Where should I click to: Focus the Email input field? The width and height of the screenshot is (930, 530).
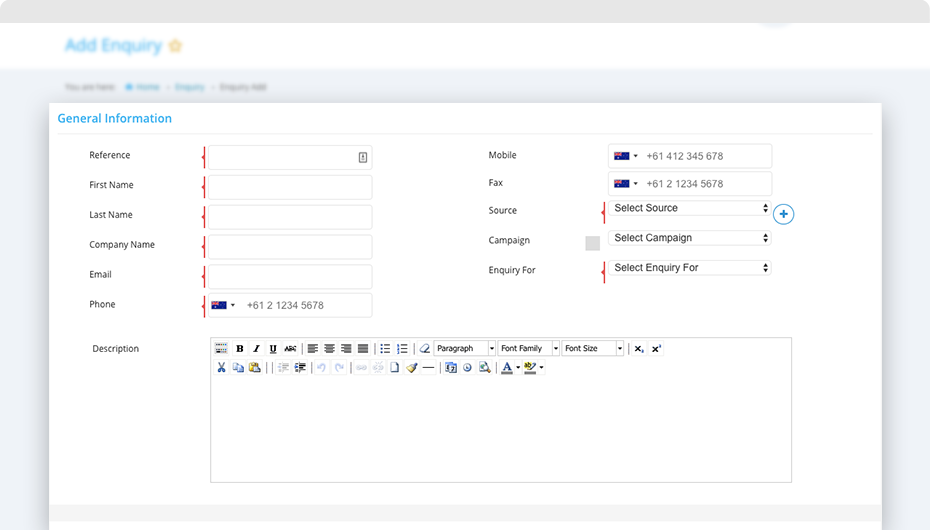coord(290,277)
